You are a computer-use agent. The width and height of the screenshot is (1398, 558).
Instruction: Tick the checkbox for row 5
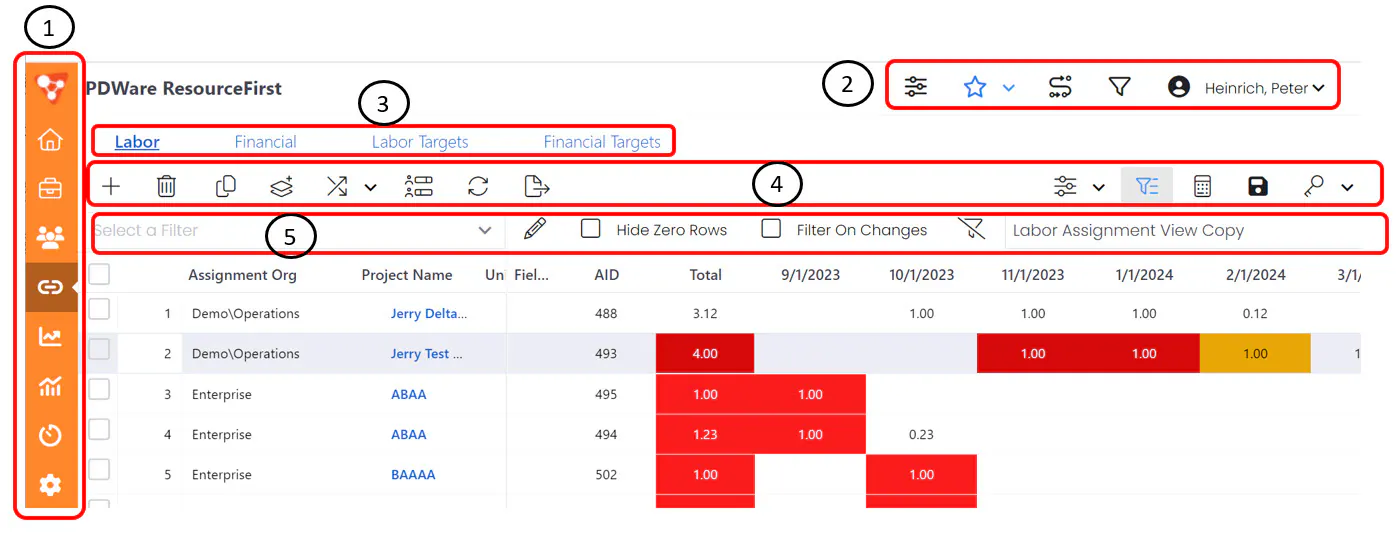pyautogui.click(x=99, y=470)
